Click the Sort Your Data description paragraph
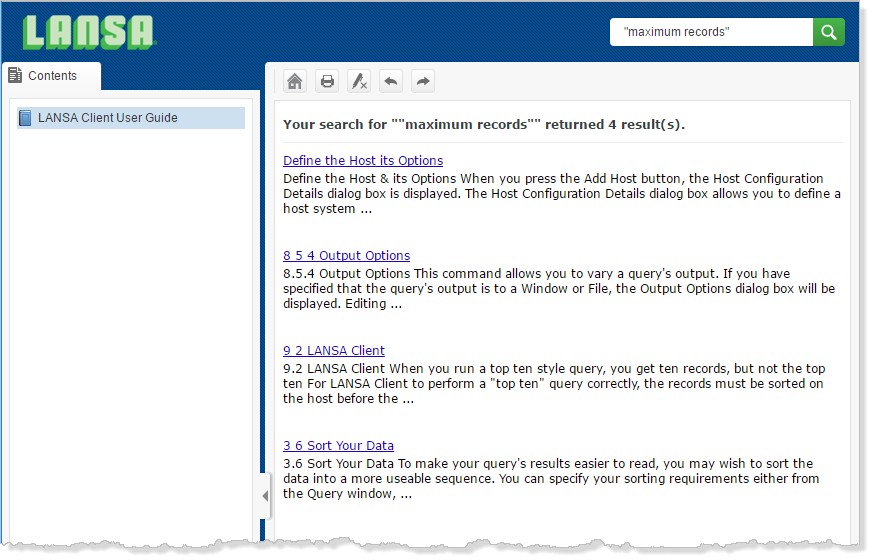This screenshot has height=560, width=873. [x=551, y=479]
